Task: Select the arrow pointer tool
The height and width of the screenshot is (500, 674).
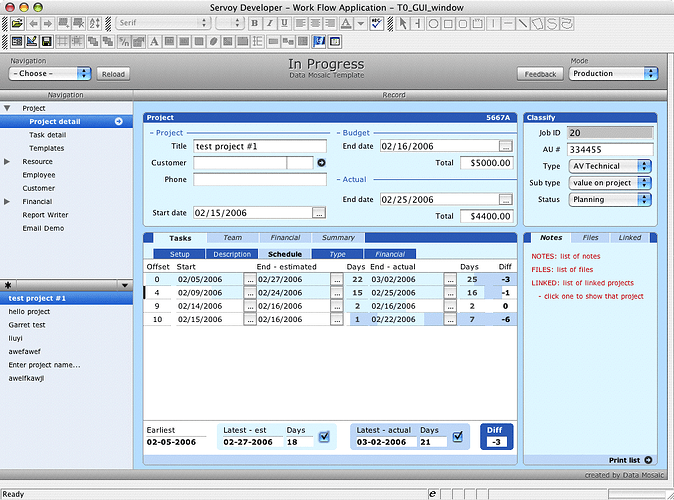Action: tap(403, 23)
